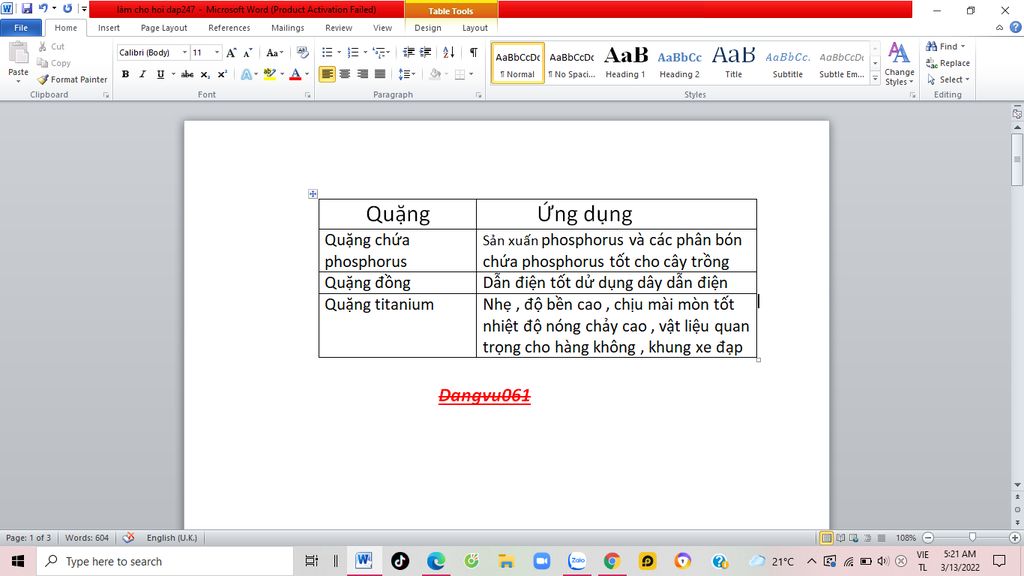This screenshot has width=1024, height=576.
Task: Switch to the Mailings tab
Action: (x=288, y=28)
